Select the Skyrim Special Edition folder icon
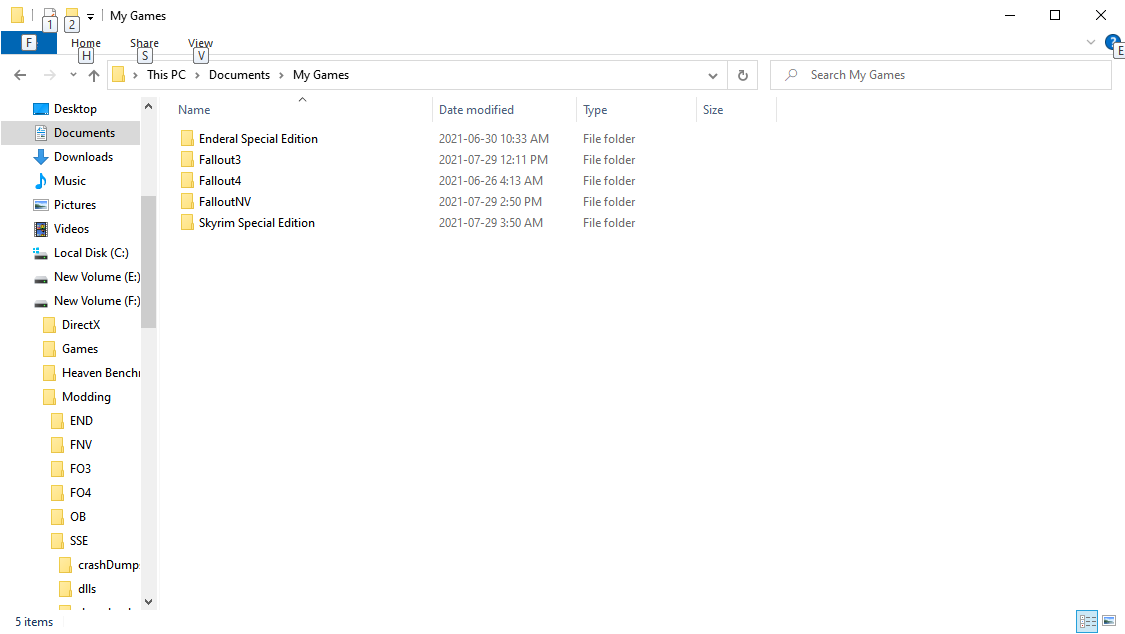 pos(187,222)
